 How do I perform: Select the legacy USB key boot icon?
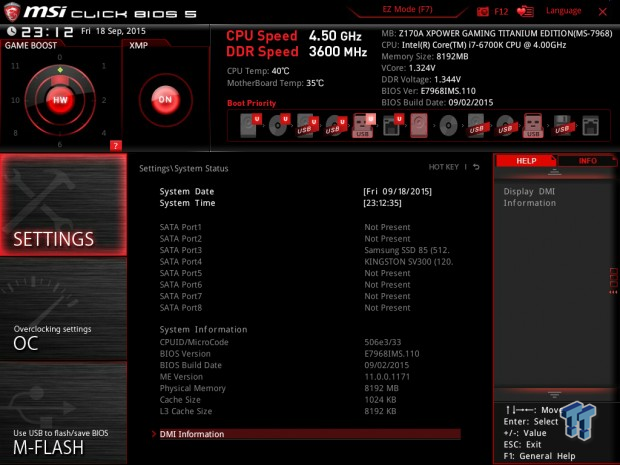[x=533, y=125]
